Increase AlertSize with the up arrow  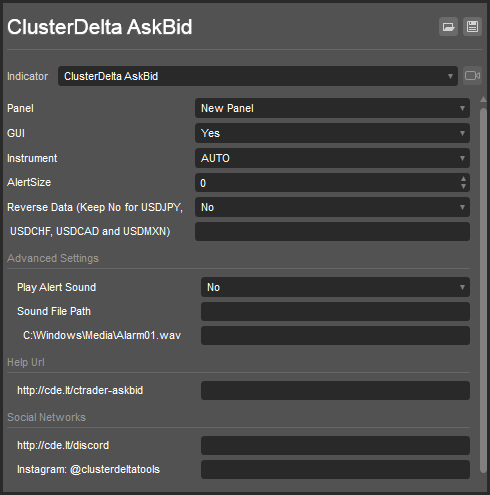click(463, 179)
